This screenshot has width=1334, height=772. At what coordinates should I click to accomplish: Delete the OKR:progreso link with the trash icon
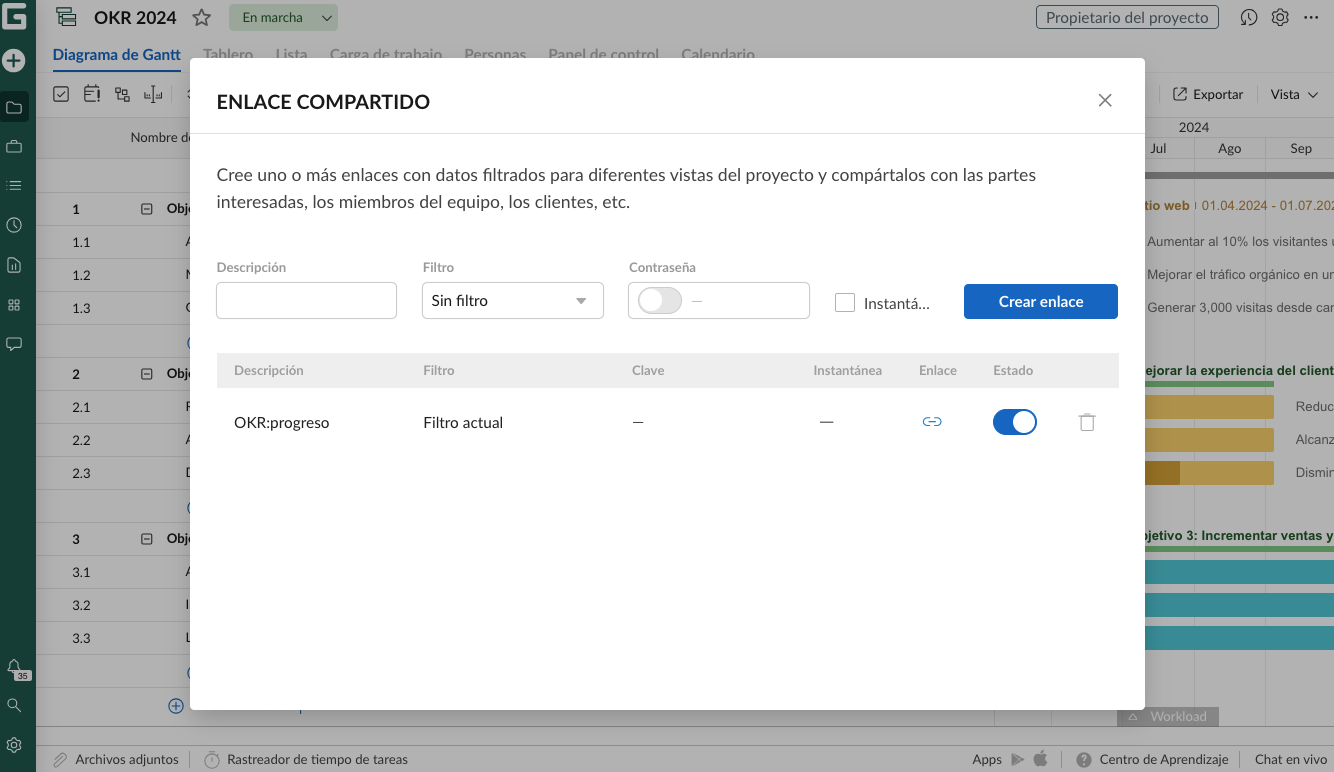pyautogui.click(x=1087, y=422)
